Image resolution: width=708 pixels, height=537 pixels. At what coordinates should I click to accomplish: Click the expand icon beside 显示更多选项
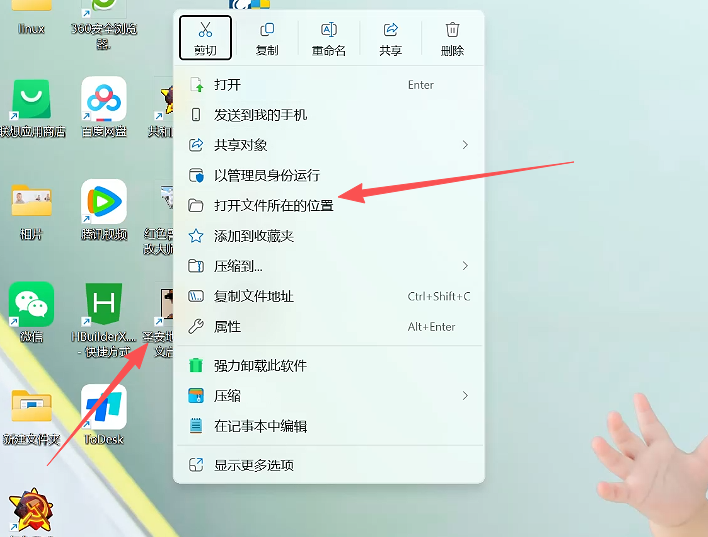tap(196, 465)
